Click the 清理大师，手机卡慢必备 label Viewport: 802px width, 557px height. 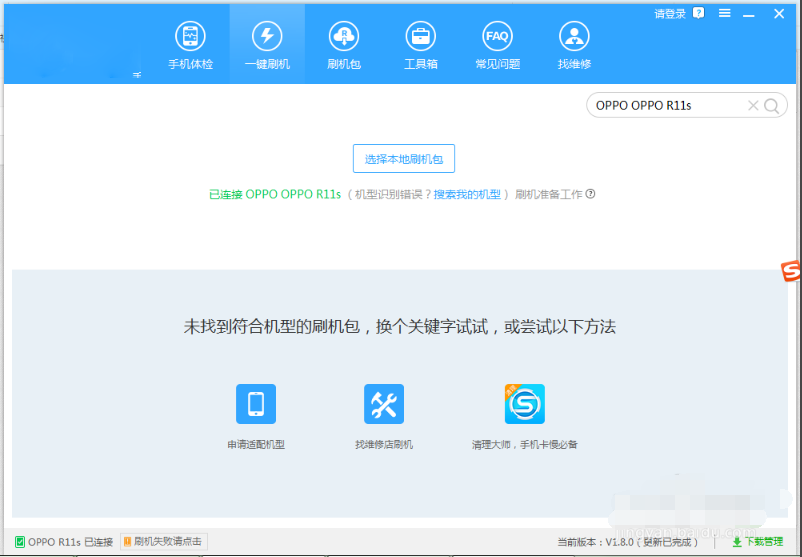(525, 444)
